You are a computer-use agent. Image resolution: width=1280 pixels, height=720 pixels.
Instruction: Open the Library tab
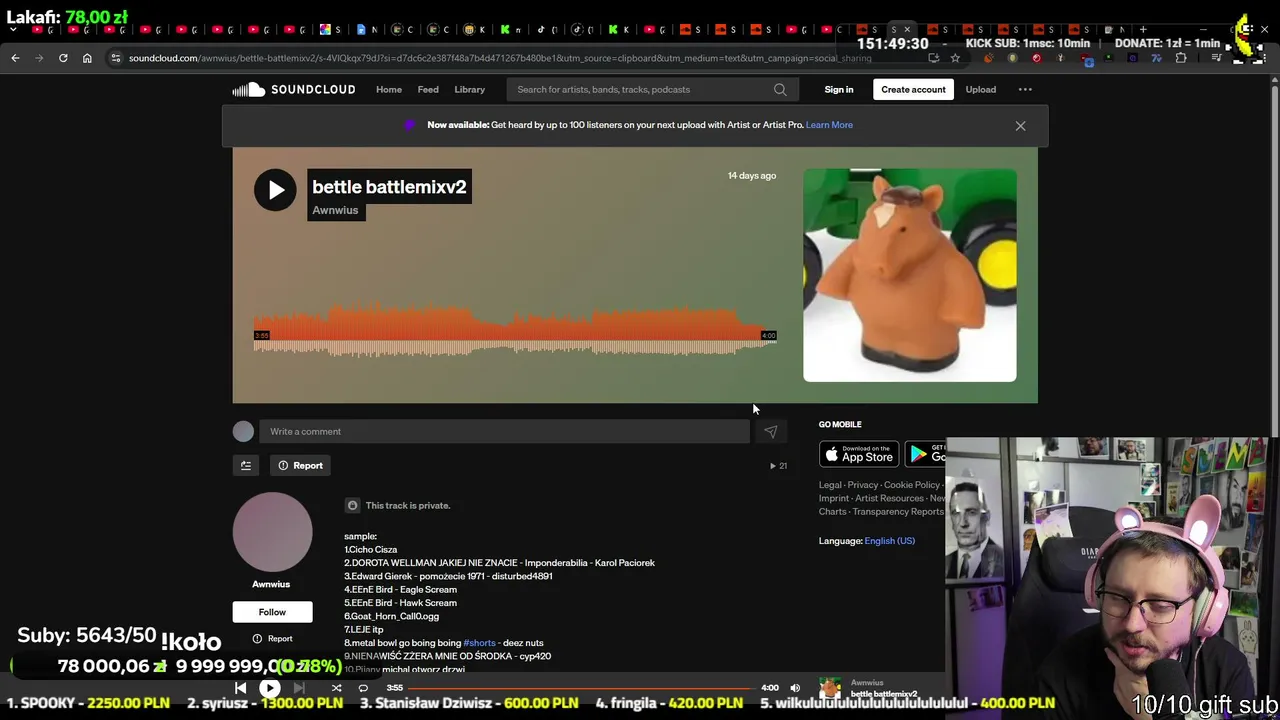(x=470, y=90)
